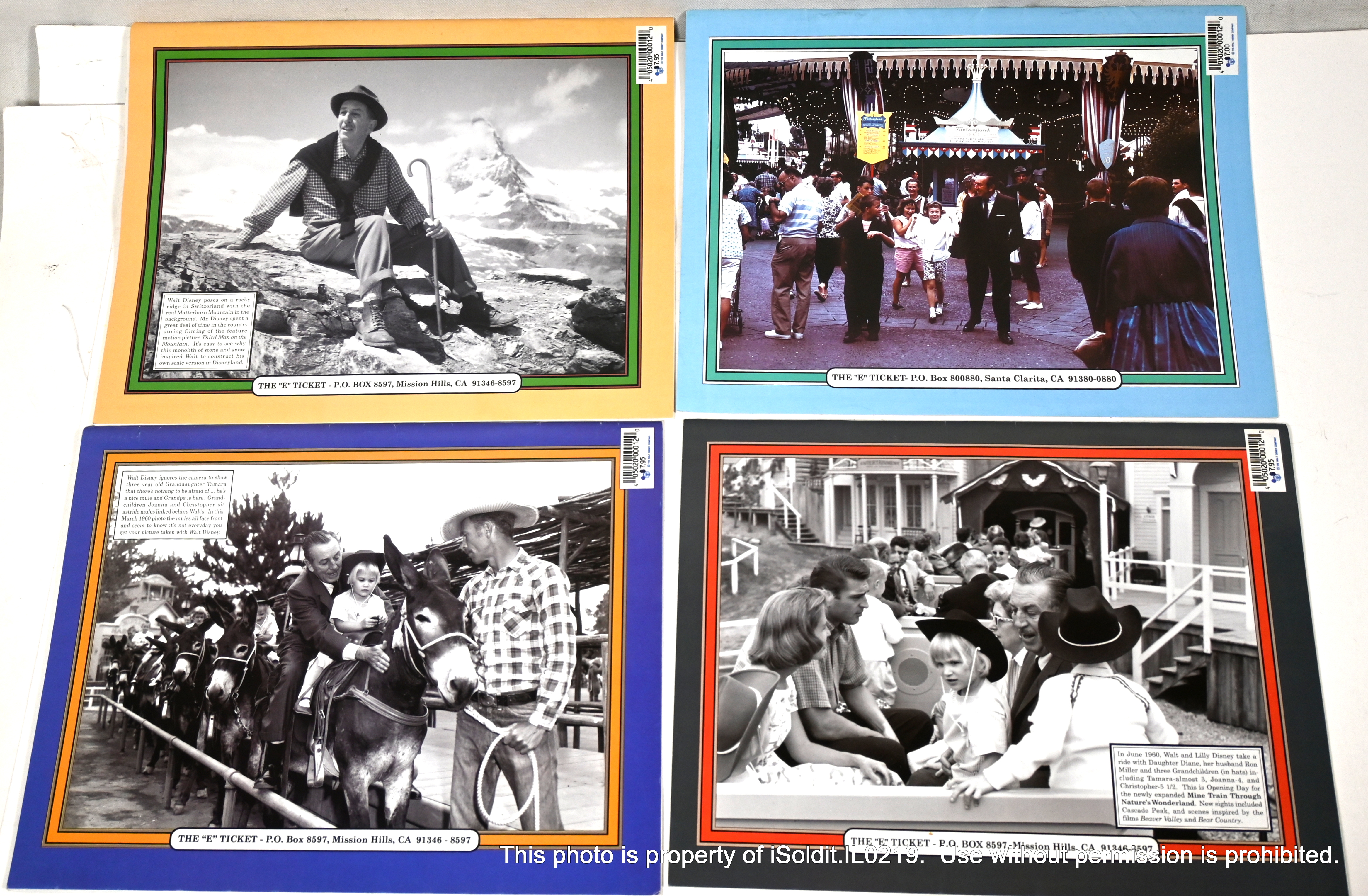Screen dimensions: 1368x896
Task: Click the address label below the mule photo
Action: (x=324, y=840)
